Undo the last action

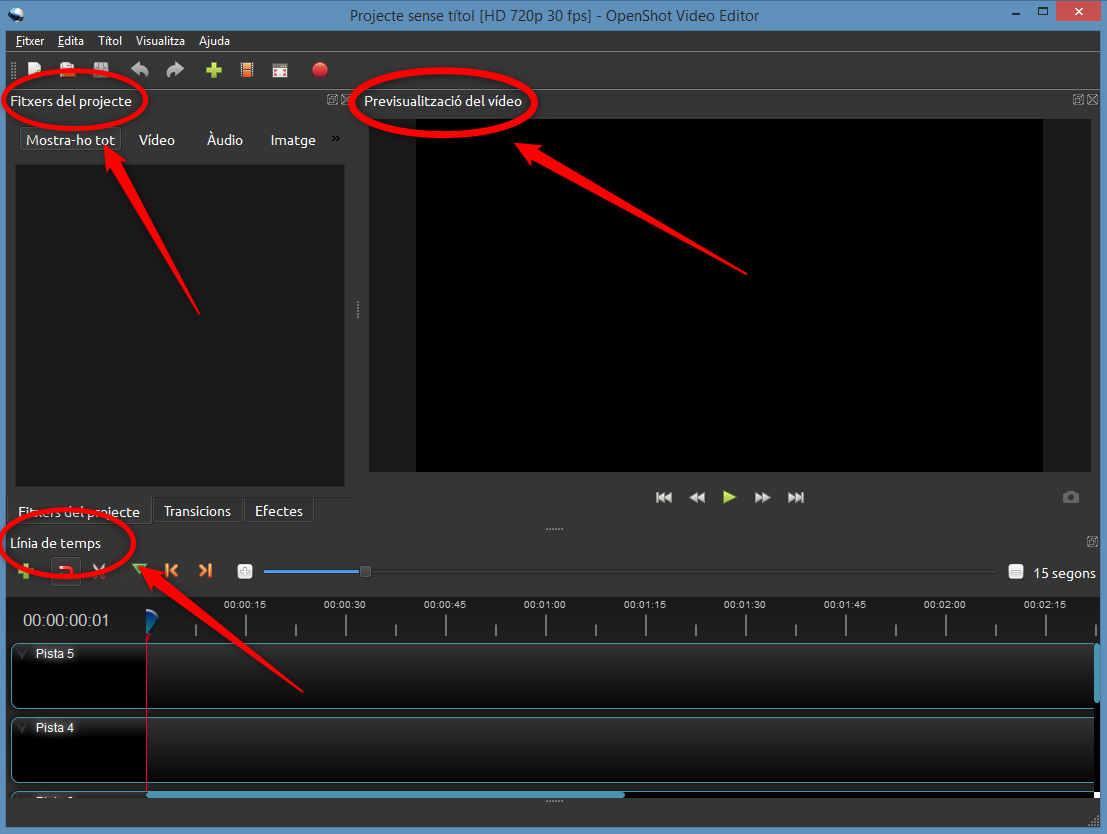coord(140,70)
